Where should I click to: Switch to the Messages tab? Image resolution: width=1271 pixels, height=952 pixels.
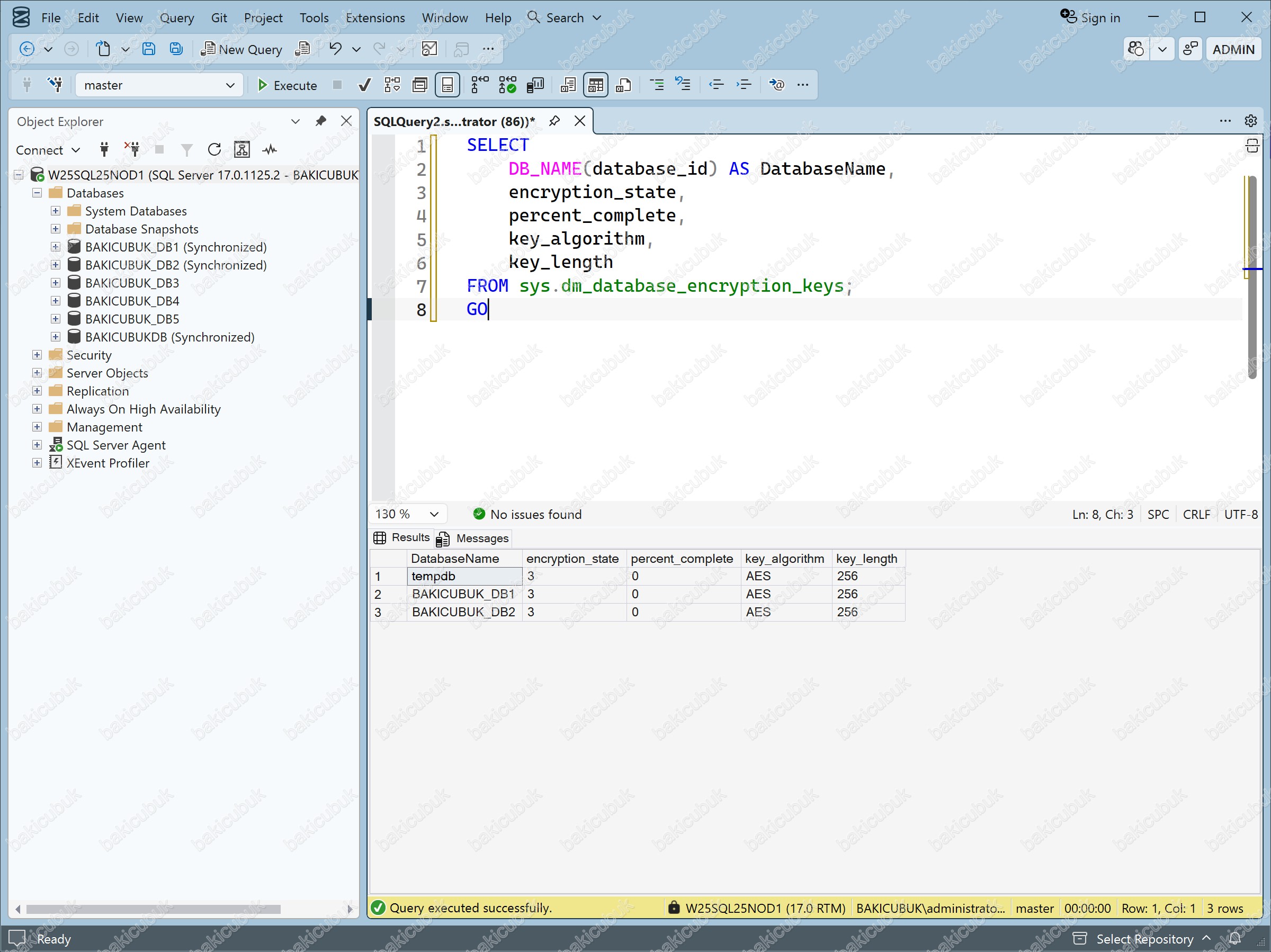tap(472, 538)
